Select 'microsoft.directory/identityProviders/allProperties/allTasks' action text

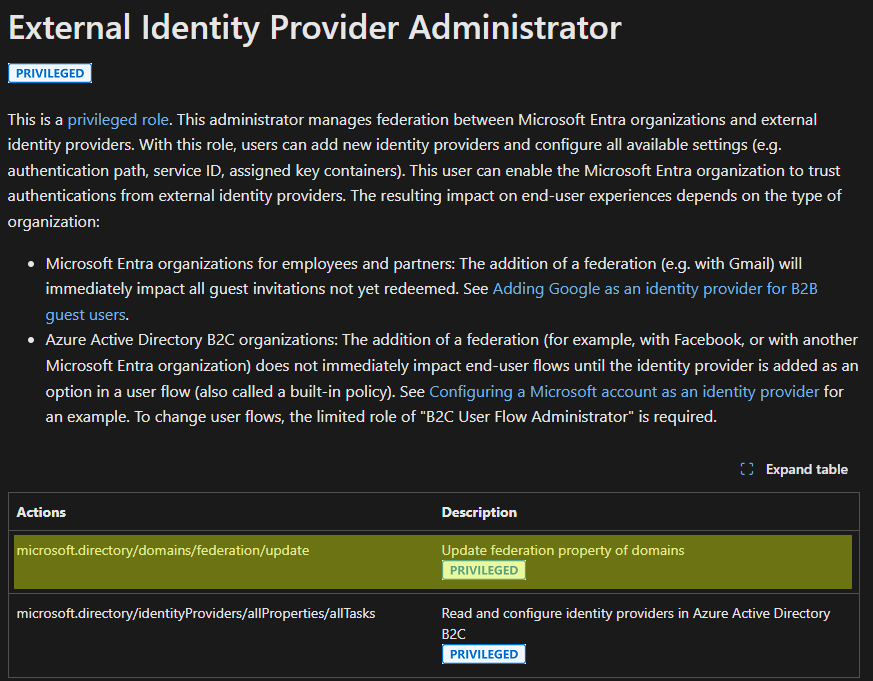pos(196,614)
